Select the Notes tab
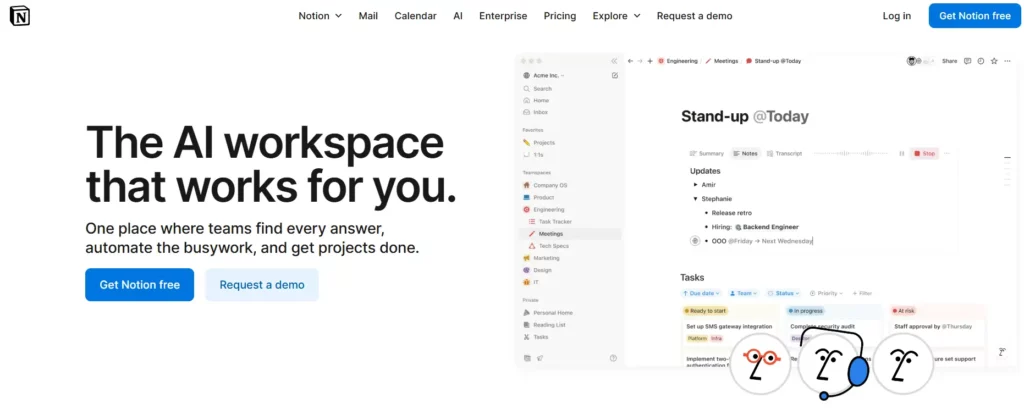Viewport: 1024px width, 409px height. 745,154
